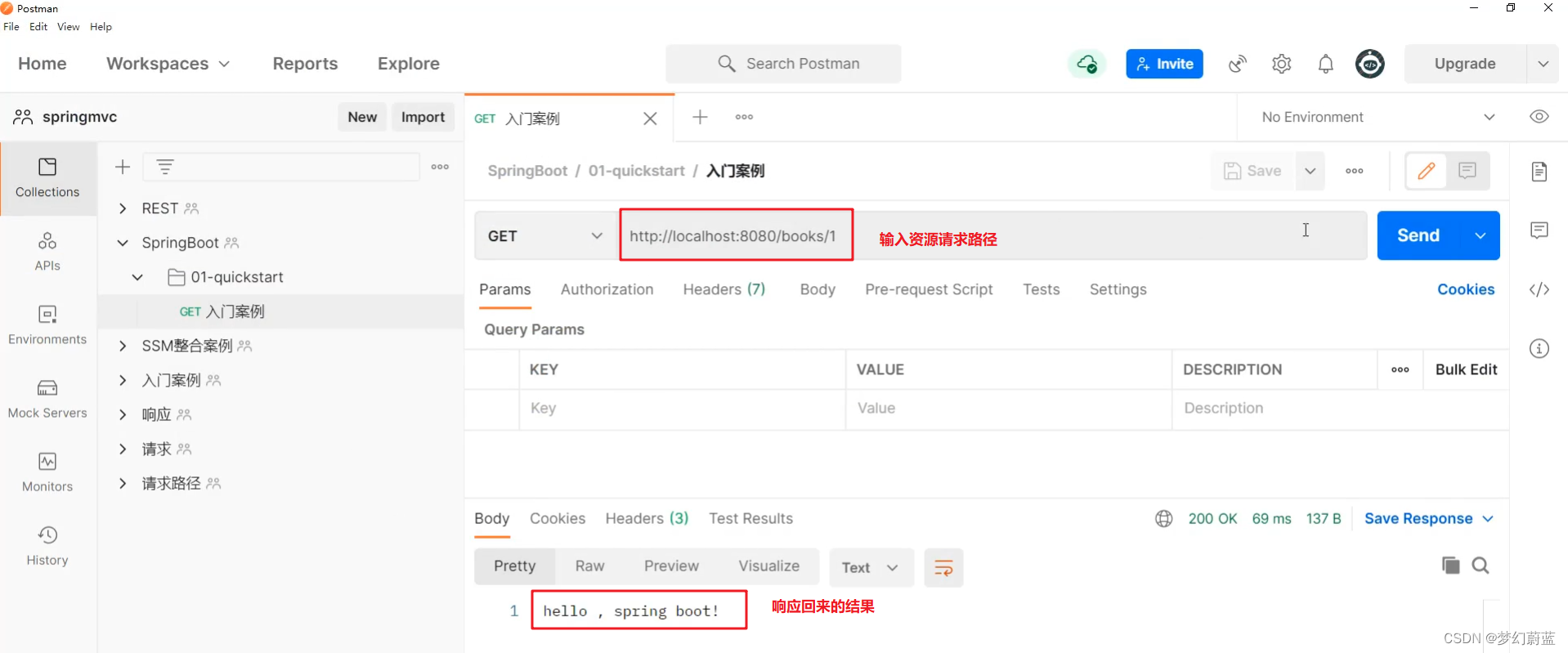Open the Workspaces dropdown
Screen dimensions: 1568x653
tap(168, 64)
